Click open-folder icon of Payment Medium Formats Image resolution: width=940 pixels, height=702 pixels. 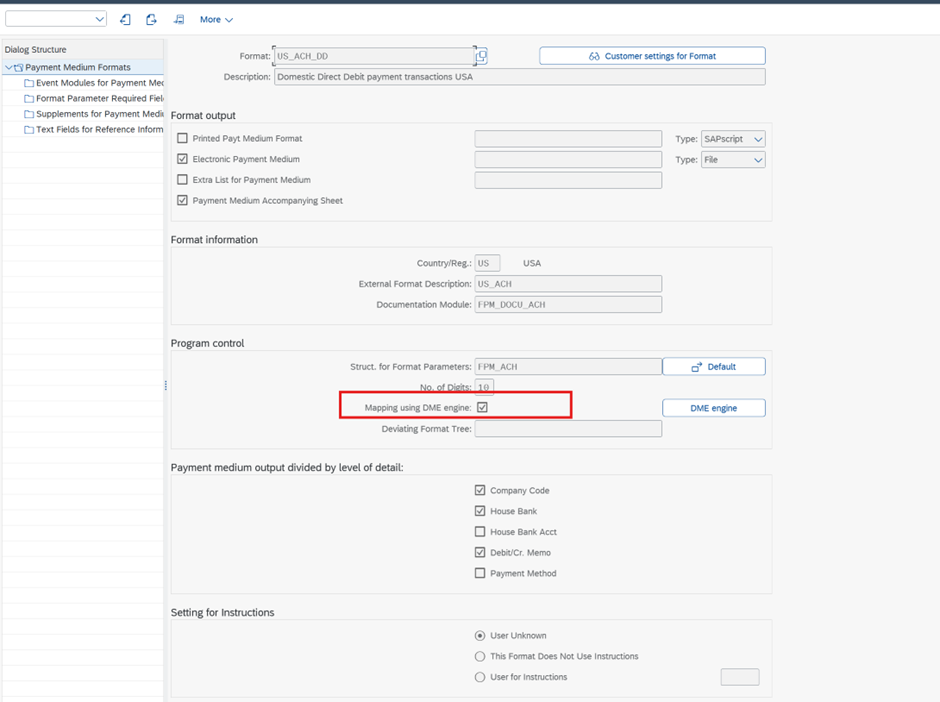coord(19,68)
